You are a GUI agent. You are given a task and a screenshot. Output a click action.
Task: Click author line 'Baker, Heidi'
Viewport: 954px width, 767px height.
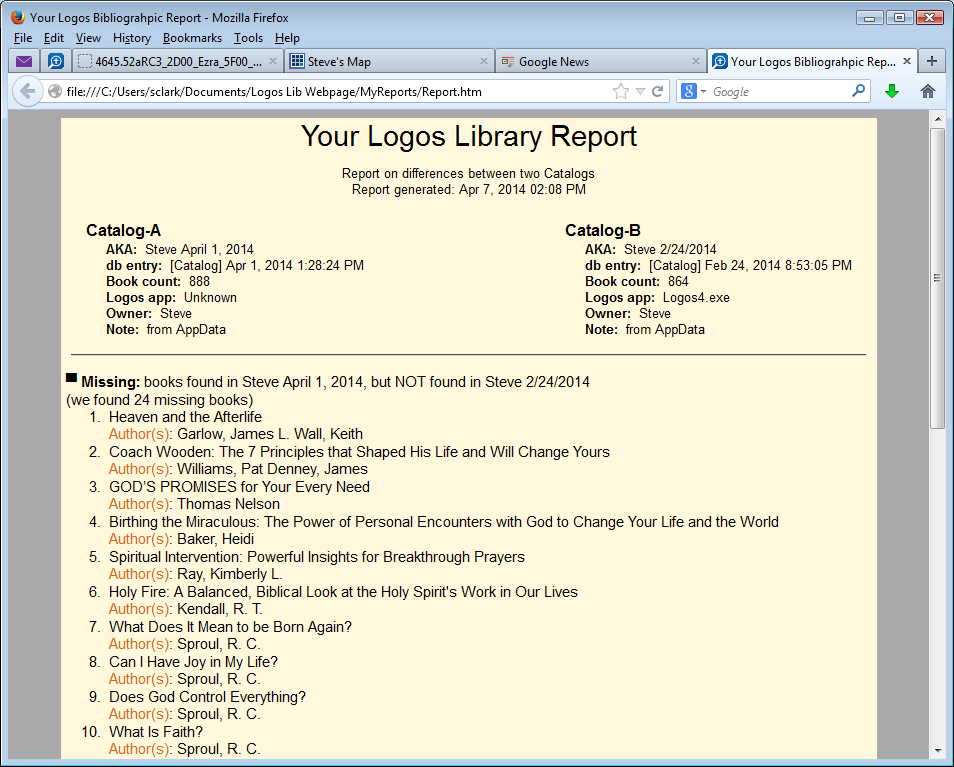point(181,539)
